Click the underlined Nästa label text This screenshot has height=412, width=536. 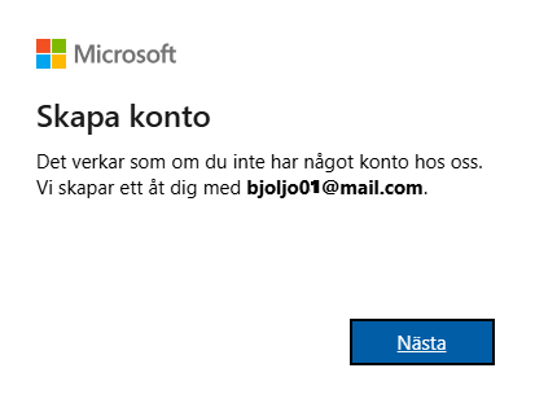(421, 343)
